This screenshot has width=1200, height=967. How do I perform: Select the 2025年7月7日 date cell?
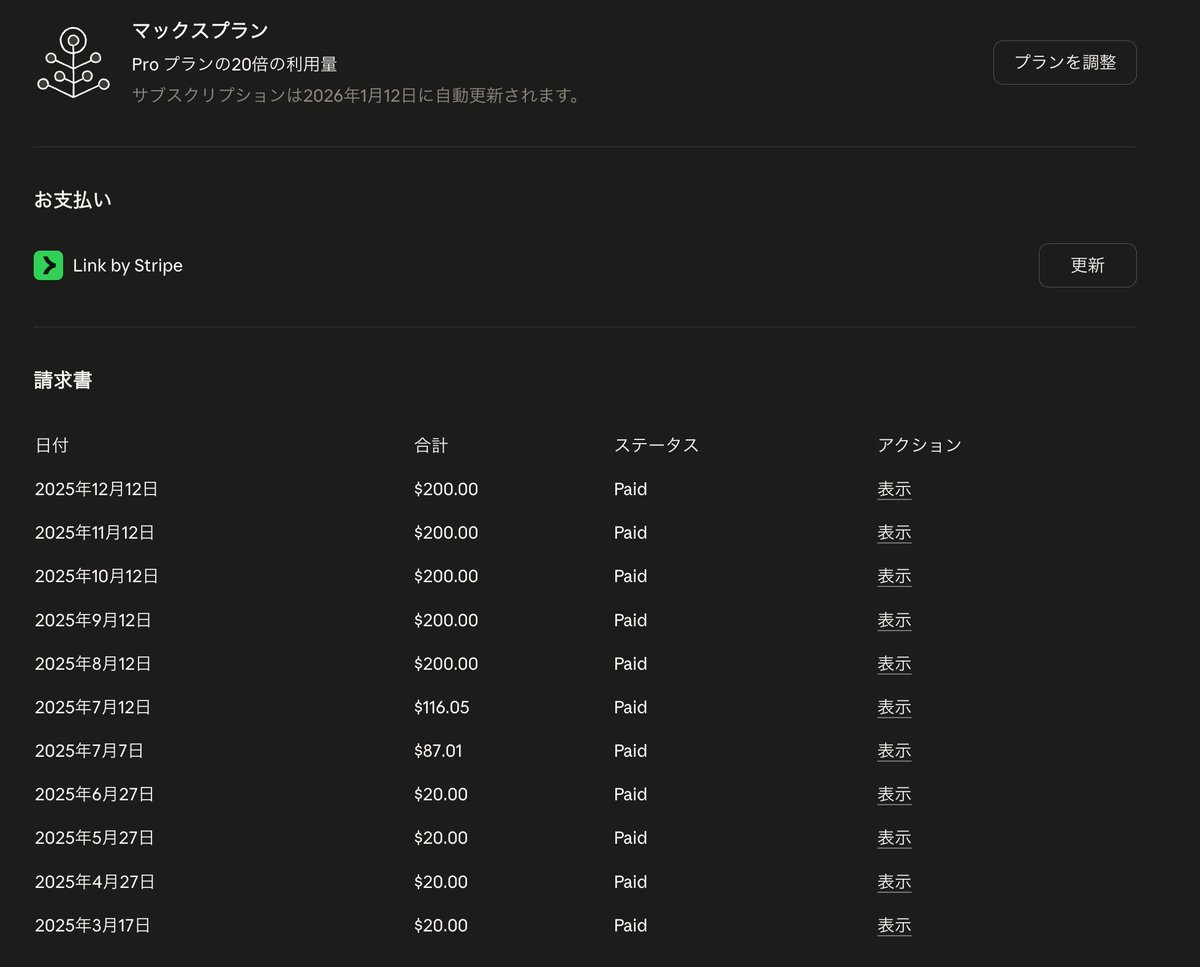tap(89, 751)
